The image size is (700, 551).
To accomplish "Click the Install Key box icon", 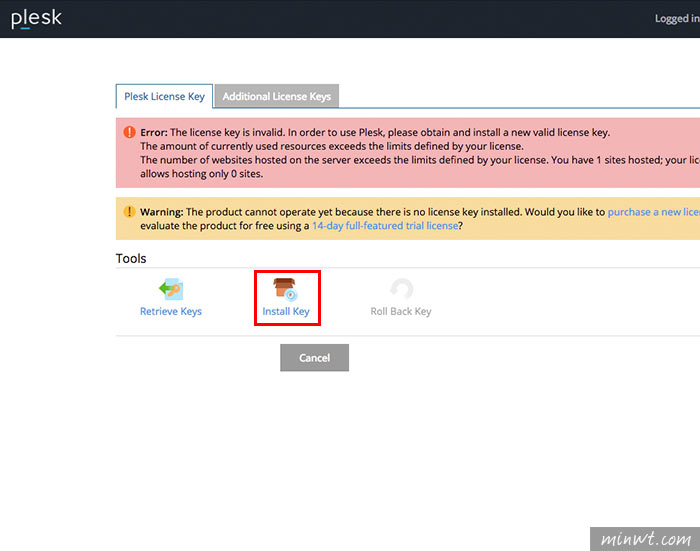I will tap(286, 289).
